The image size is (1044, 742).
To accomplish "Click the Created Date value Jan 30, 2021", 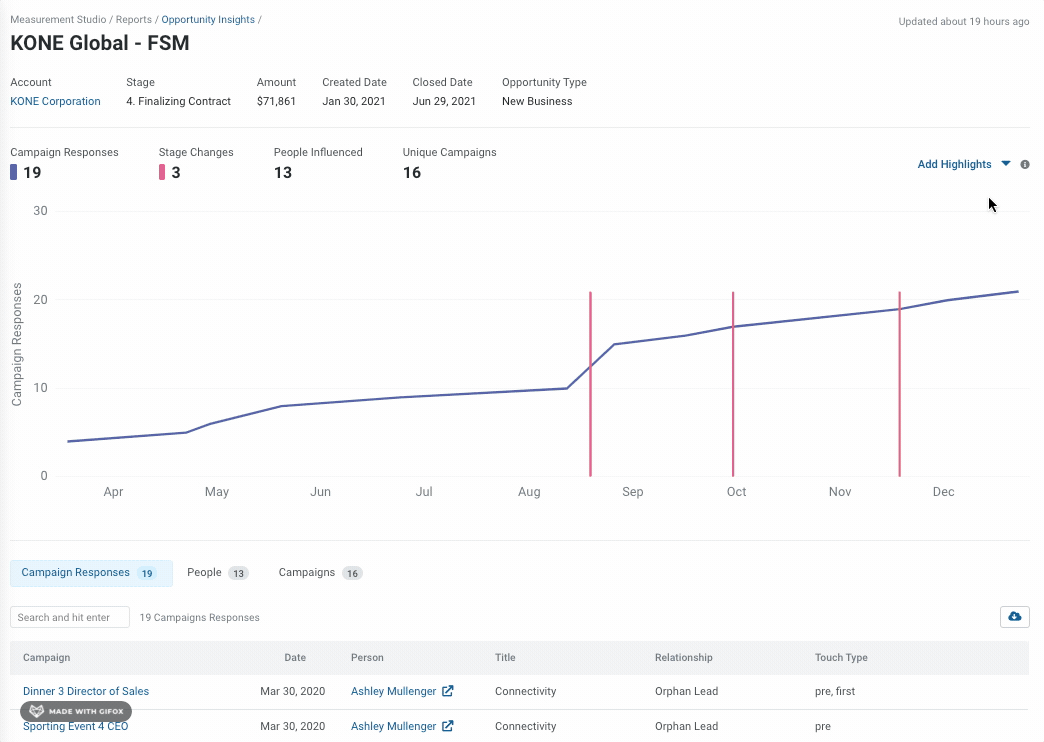I will [x=354, y=101].
